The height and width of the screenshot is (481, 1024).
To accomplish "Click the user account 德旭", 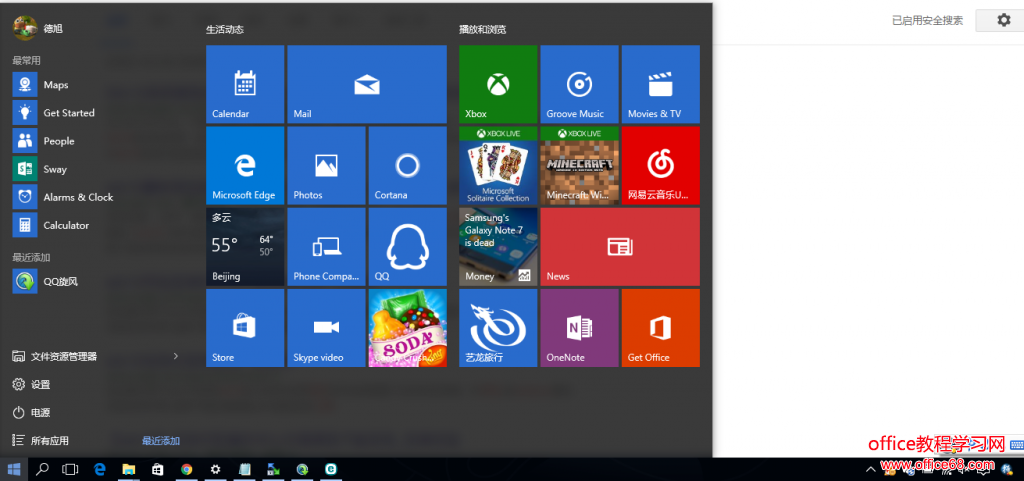I will 38,28.
